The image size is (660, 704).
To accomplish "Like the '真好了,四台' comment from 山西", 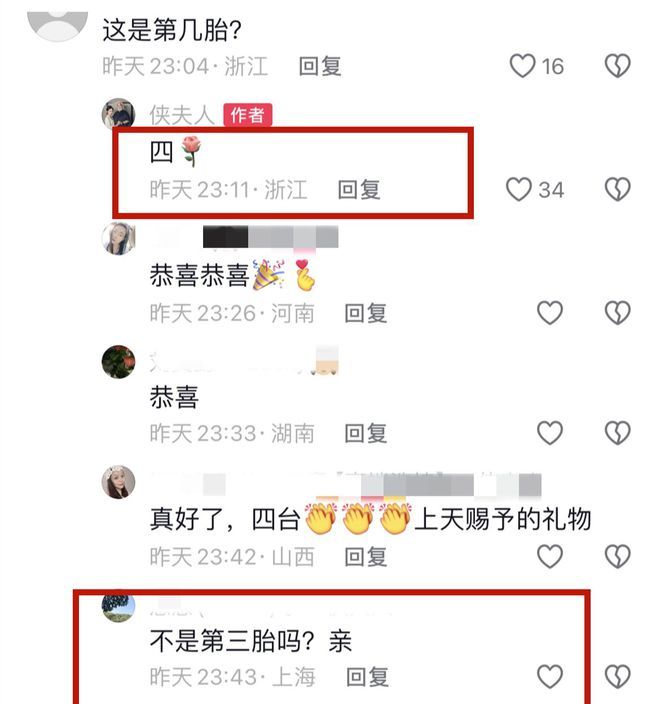I will (x=550, y=556).
